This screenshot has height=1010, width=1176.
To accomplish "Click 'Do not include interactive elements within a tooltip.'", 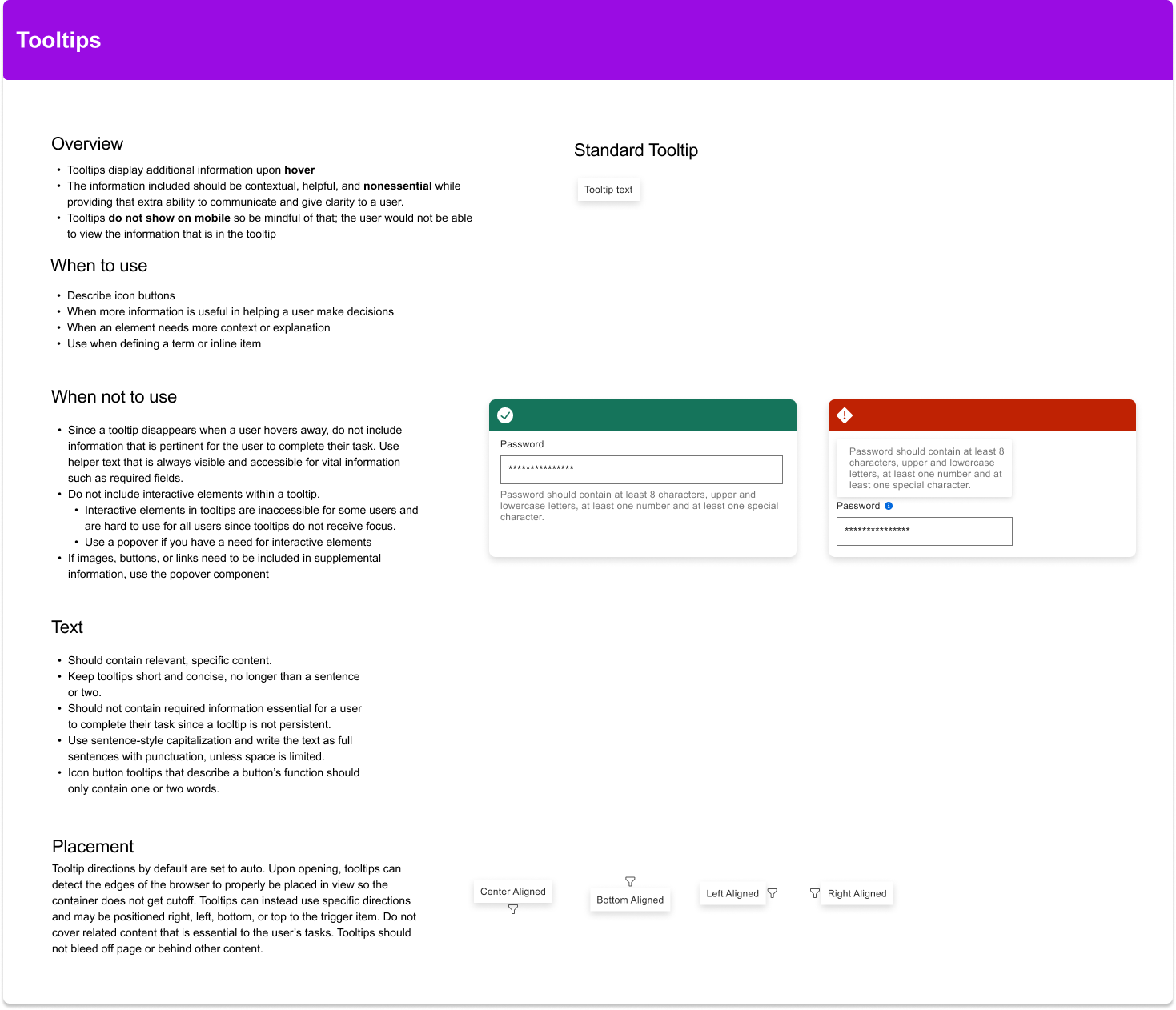I will click(194, 494).
